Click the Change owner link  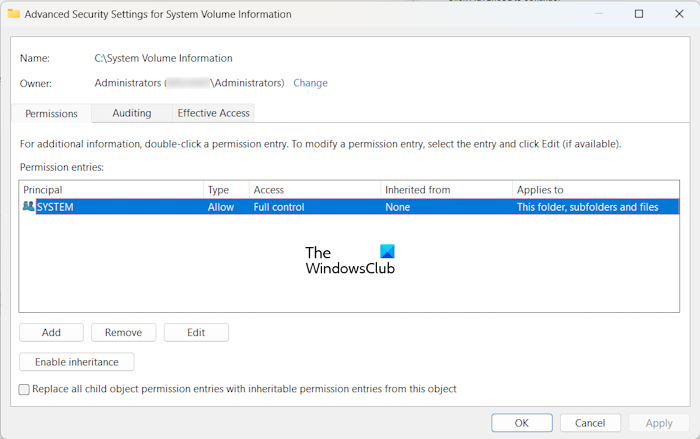pyautogui.click(x=310, y=83)
